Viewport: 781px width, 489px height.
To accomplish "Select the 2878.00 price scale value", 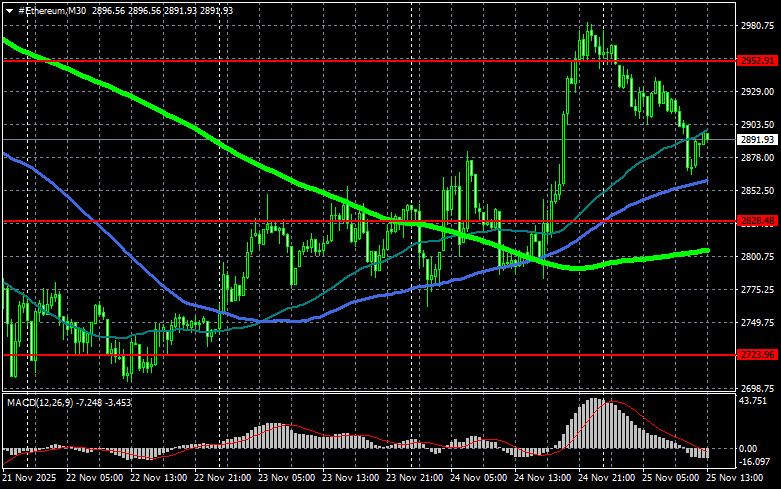I will click(758, 158).
